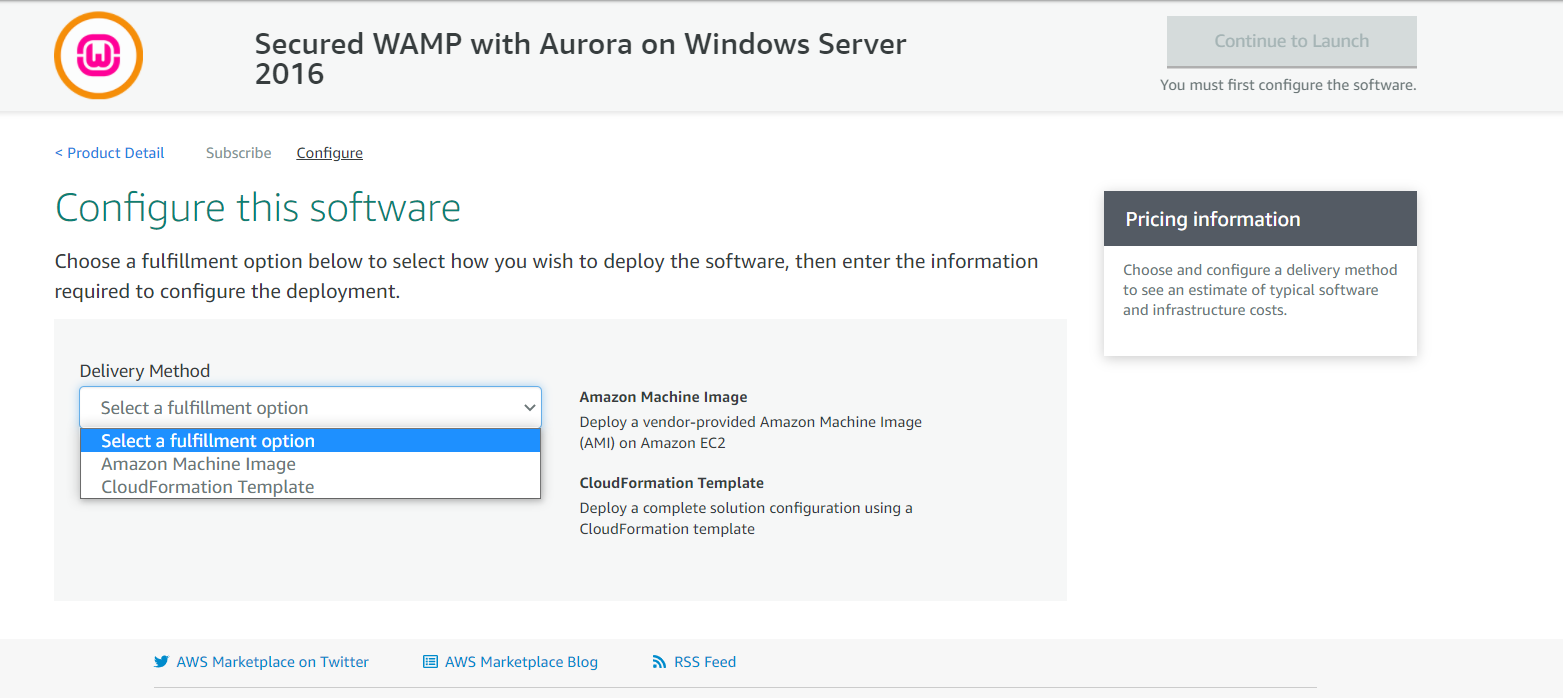The image size is (1563, 698).
Task: Open the Delivery Method dropdown arrow
Action: click(529, 408)
